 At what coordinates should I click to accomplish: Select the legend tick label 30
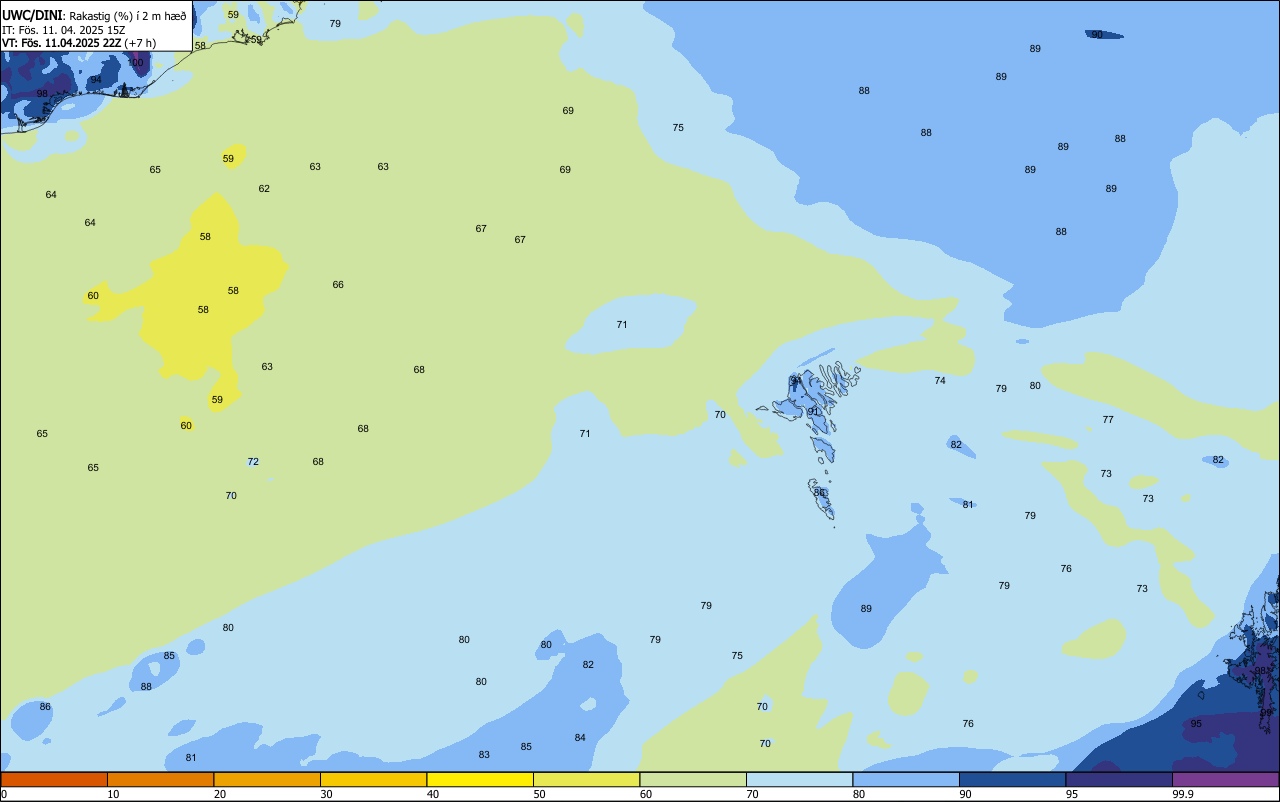[326, 794]
